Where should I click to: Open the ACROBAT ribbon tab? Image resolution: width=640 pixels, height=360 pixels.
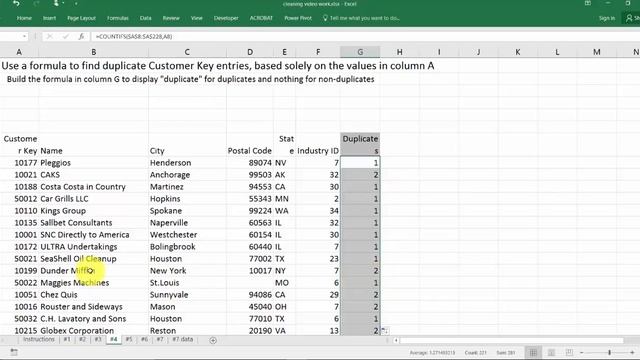coord(261,18)
